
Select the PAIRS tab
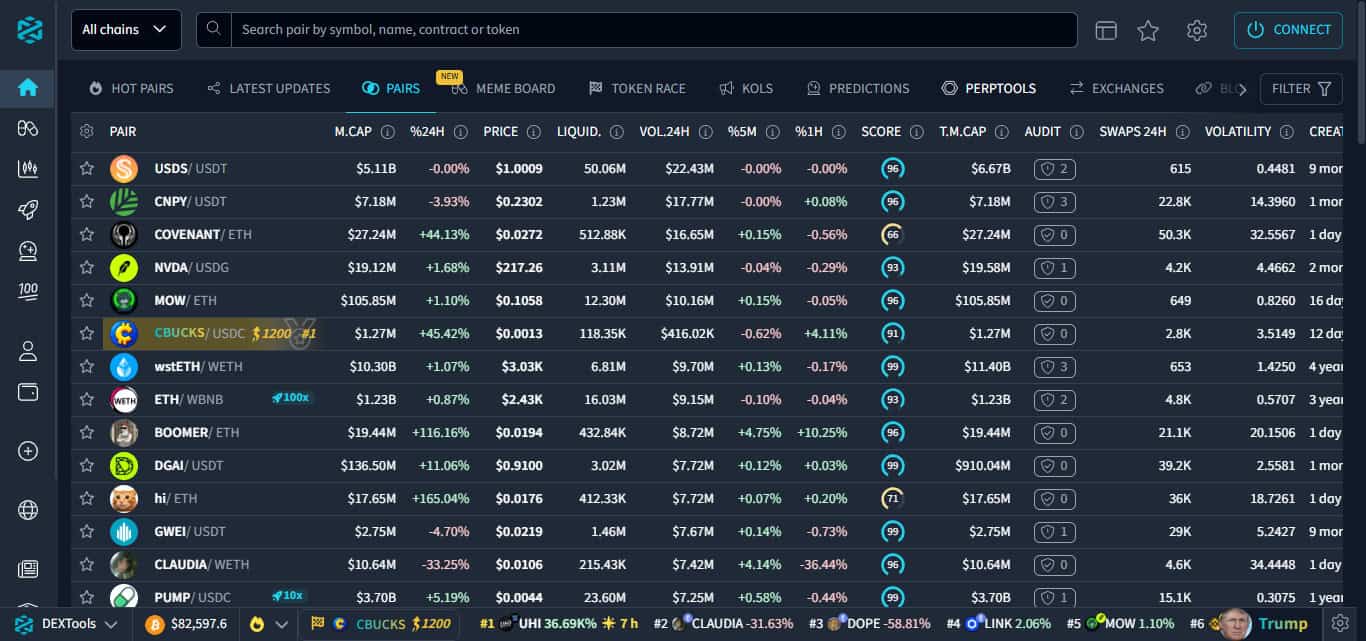point(391,89)
